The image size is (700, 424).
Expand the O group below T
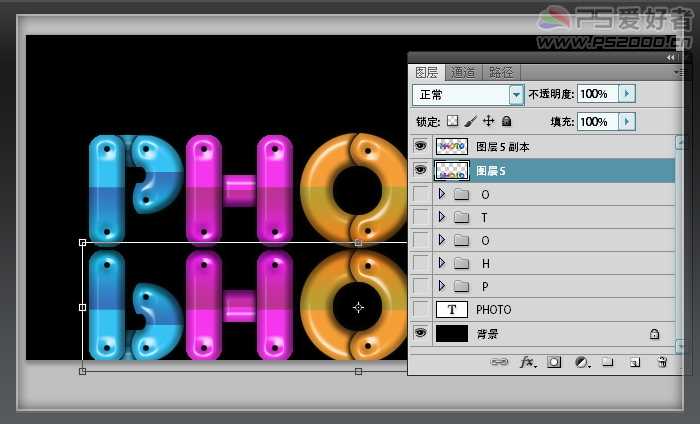(442, 240)
